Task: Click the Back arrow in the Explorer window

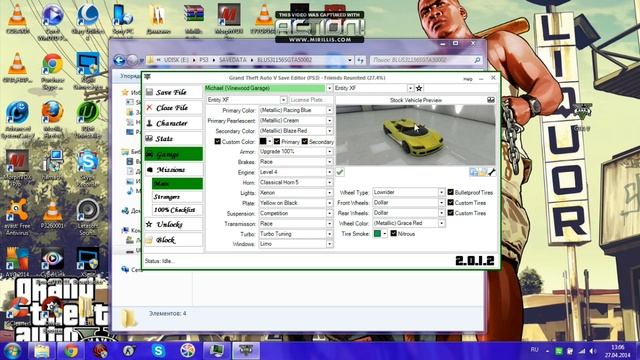Action: point(119,60)
